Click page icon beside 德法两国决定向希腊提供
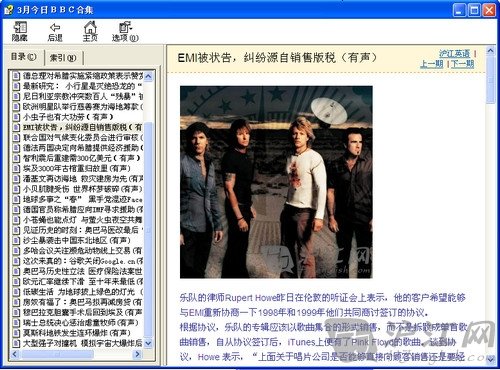Viewport: 500px width, 370px height. click(x=16, y=148)
